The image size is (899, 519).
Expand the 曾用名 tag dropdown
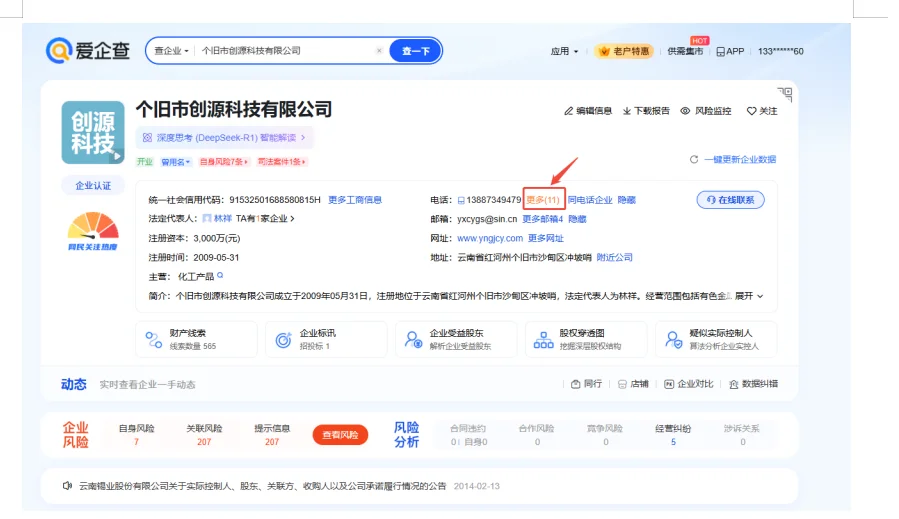[x=175, y=162]
